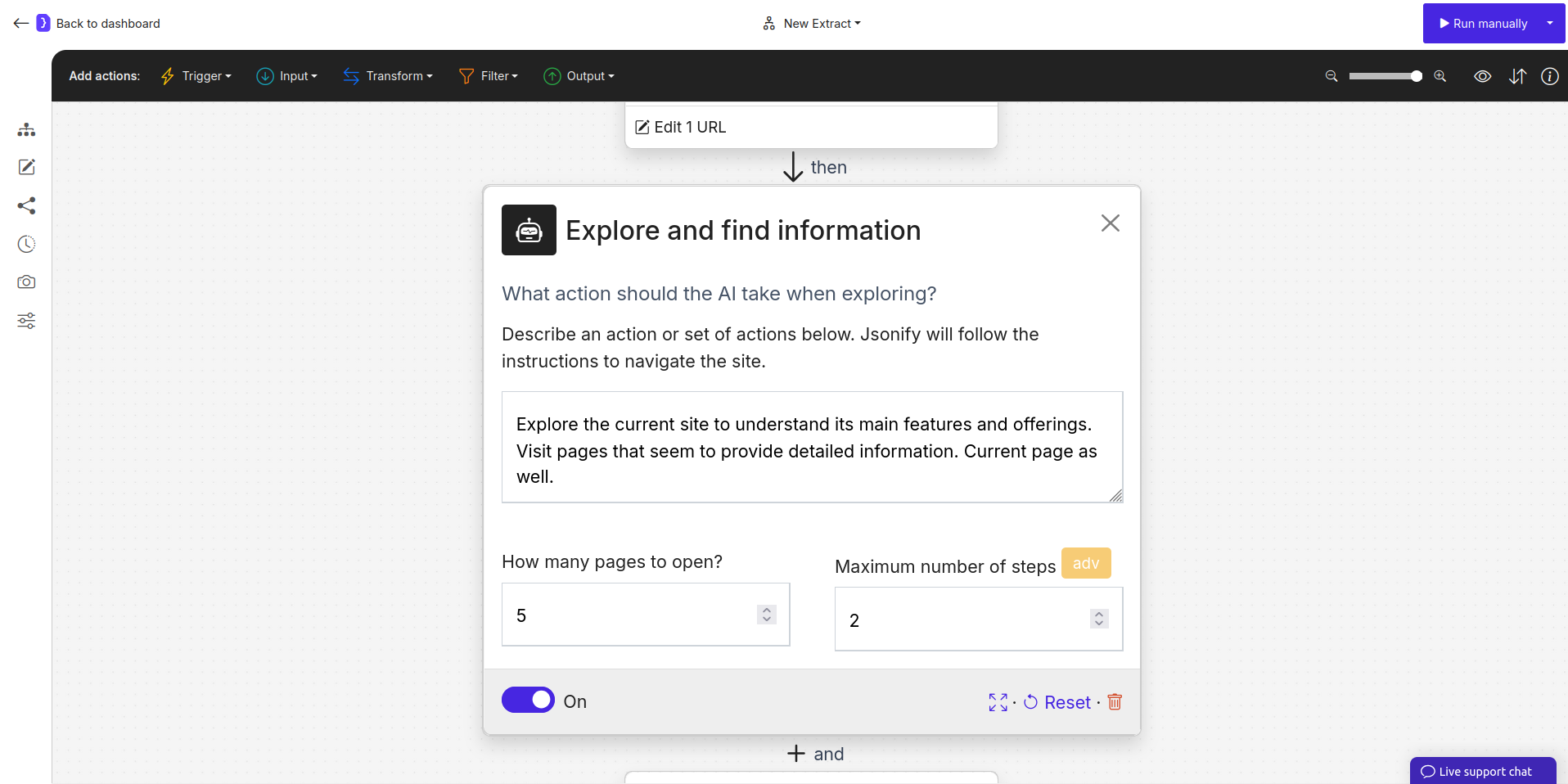Open the New Extract dropdown

point(813,23)
